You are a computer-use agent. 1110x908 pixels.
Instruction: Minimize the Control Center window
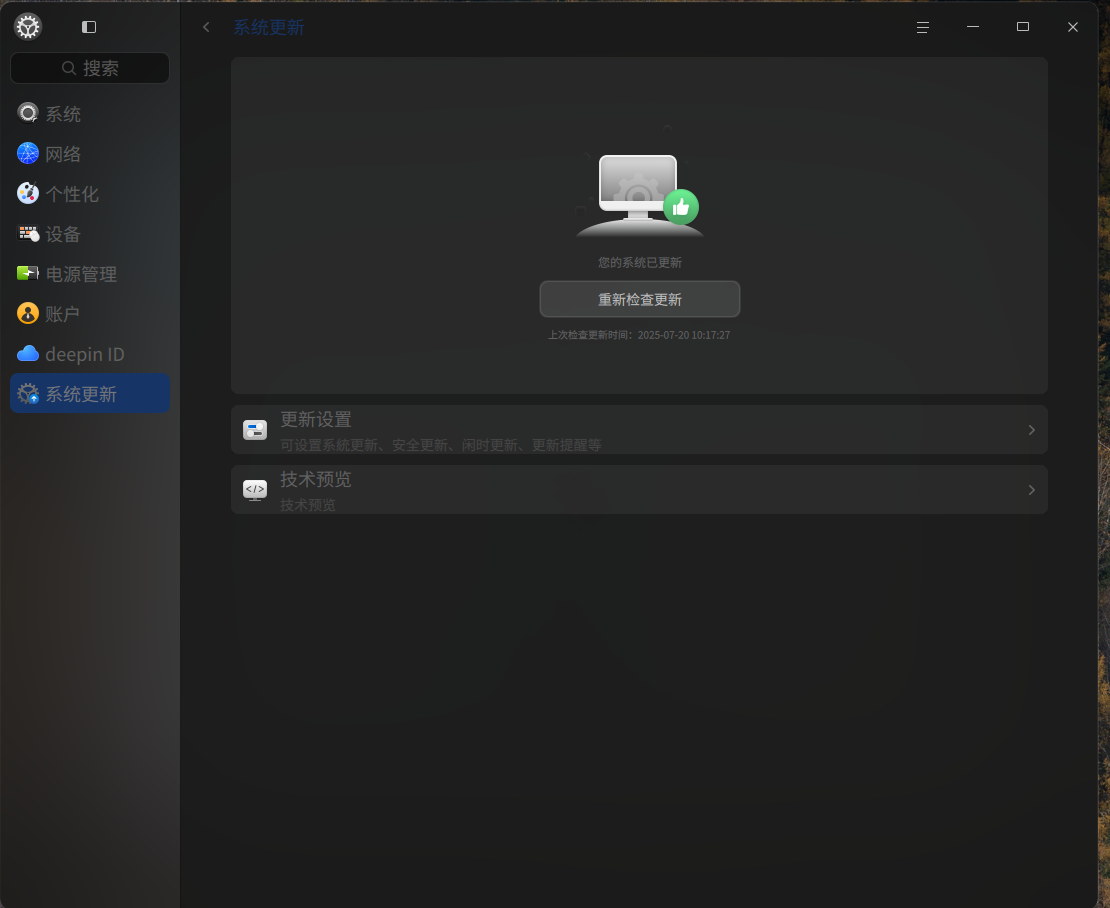tap(973, 27)
